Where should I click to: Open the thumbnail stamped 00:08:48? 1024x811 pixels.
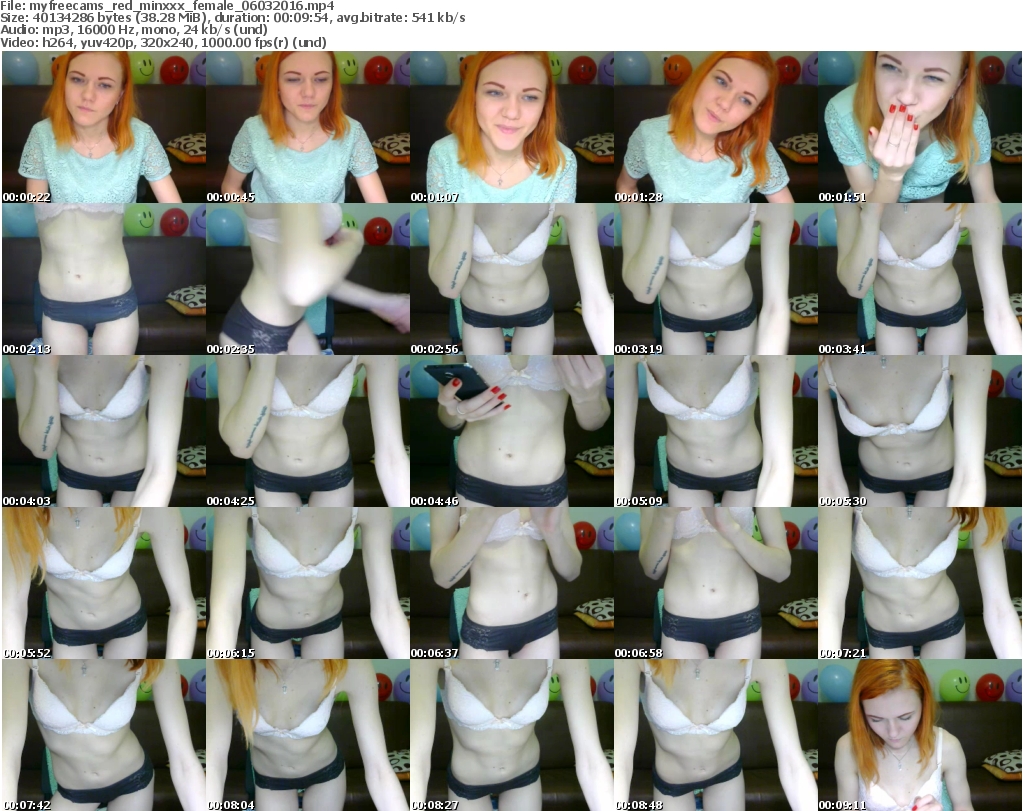716,735
